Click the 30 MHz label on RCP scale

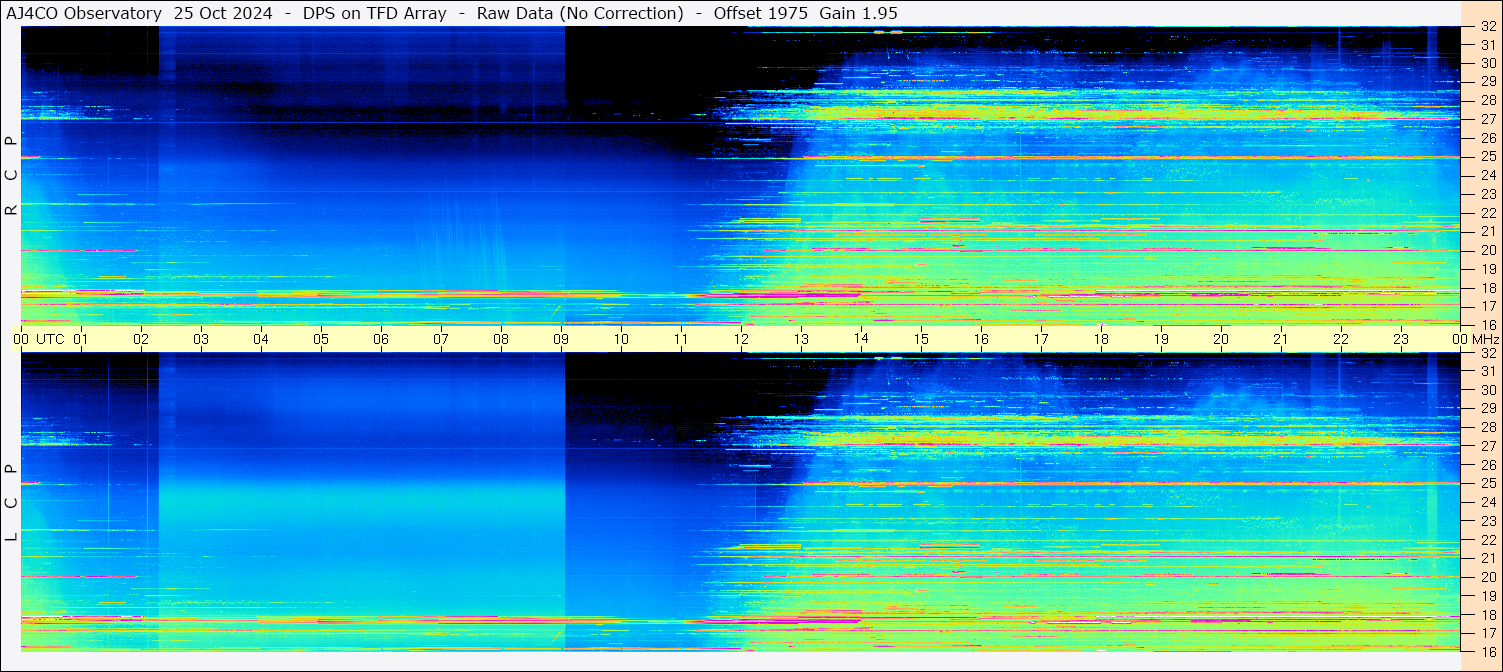coord(1488,63)
